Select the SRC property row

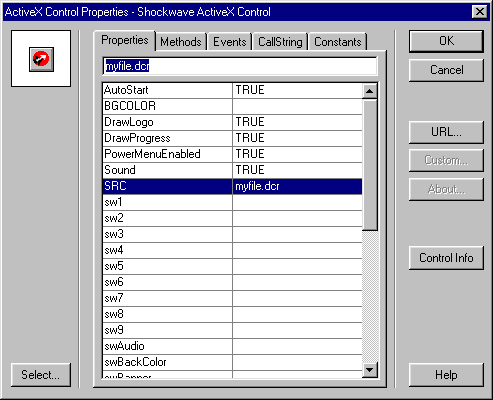[x=232, y=186]
